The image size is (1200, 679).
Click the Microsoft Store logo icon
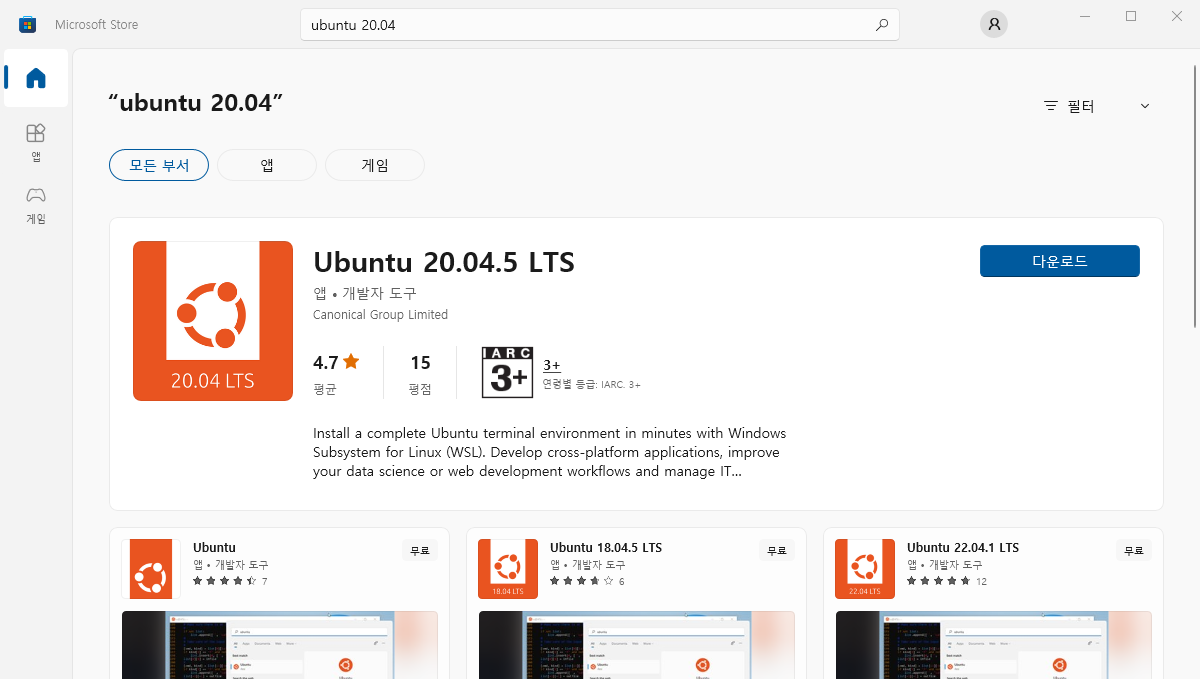[x=28, y=24]
